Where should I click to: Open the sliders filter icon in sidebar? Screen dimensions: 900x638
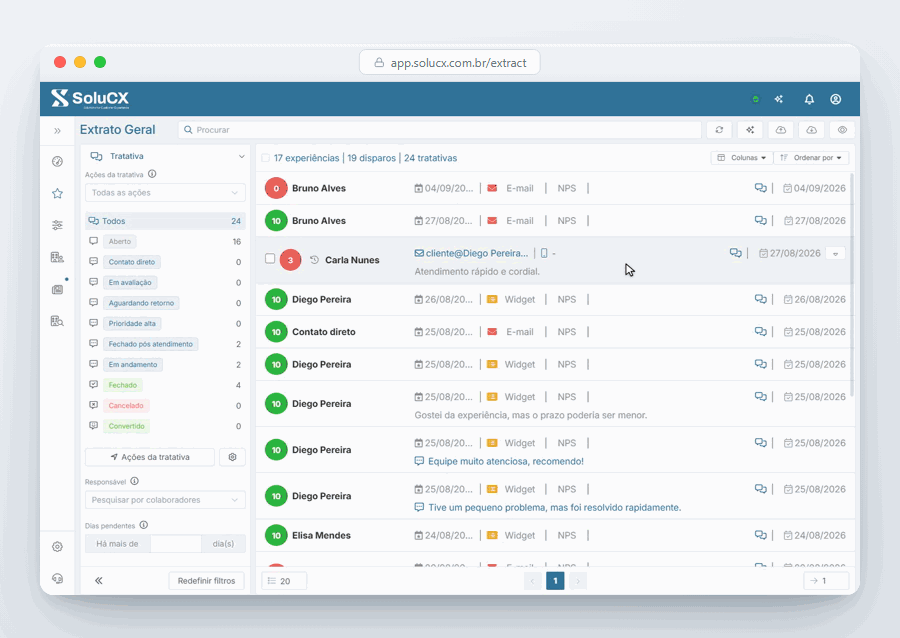coord(57,225)
